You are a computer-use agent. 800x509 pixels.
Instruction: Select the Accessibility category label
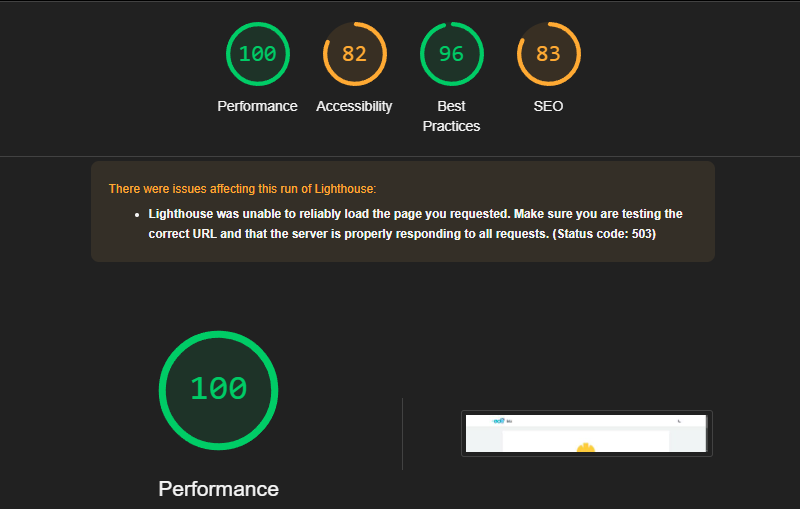coord(354,106)
